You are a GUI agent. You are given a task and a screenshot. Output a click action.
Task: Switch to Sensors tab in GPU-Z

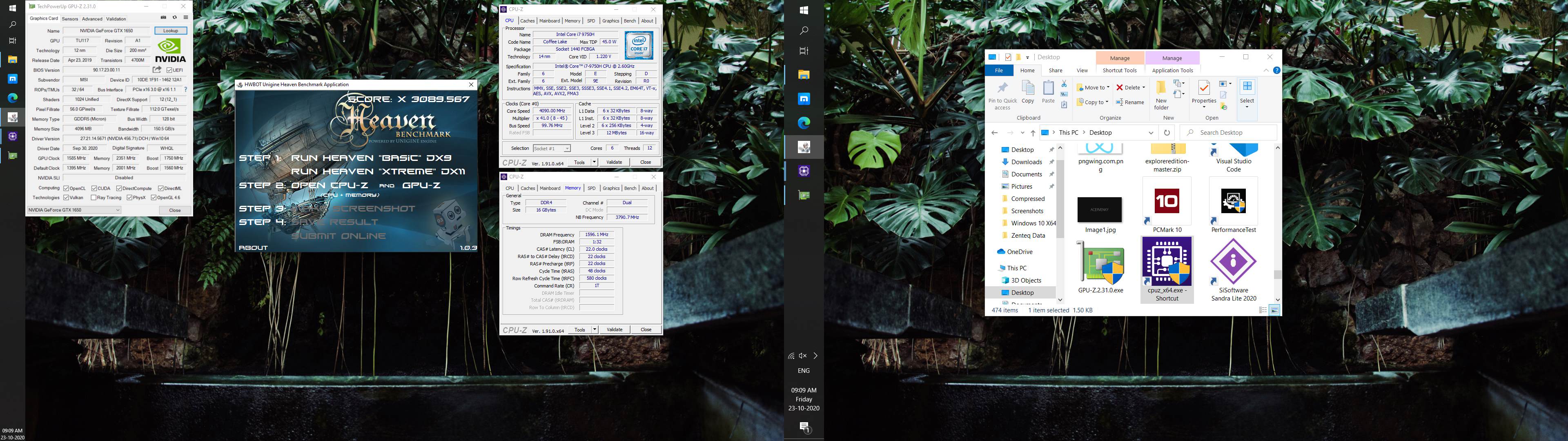click(x=69, y=19)
